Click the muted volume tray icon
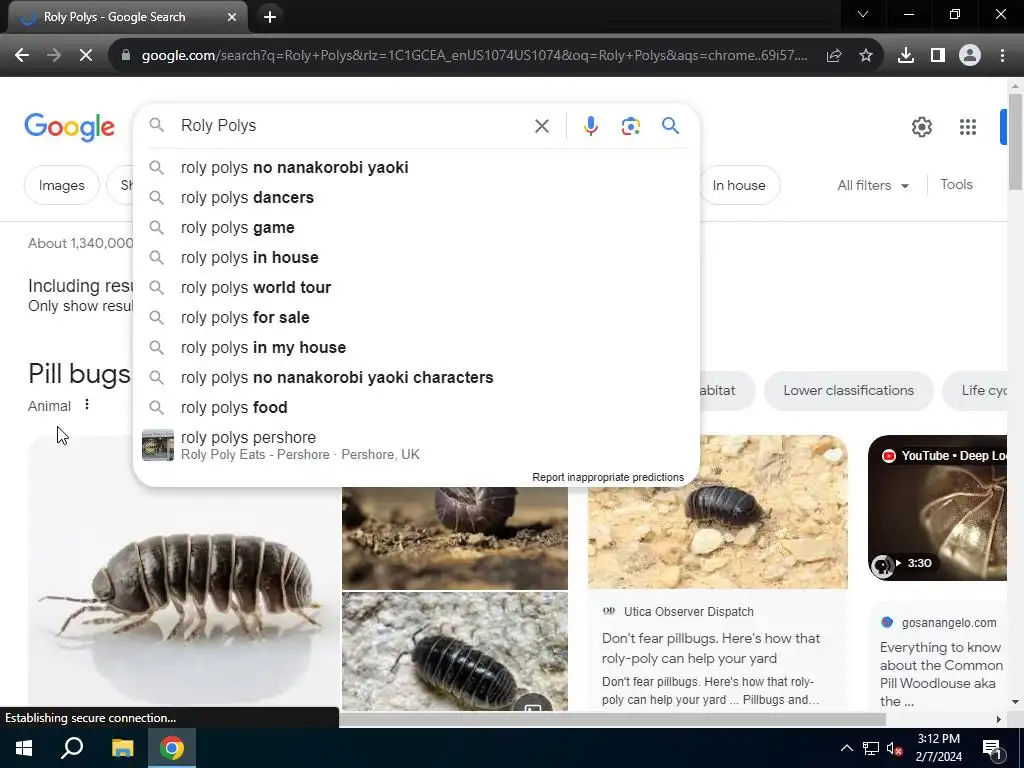 click(x=894, y=748)
